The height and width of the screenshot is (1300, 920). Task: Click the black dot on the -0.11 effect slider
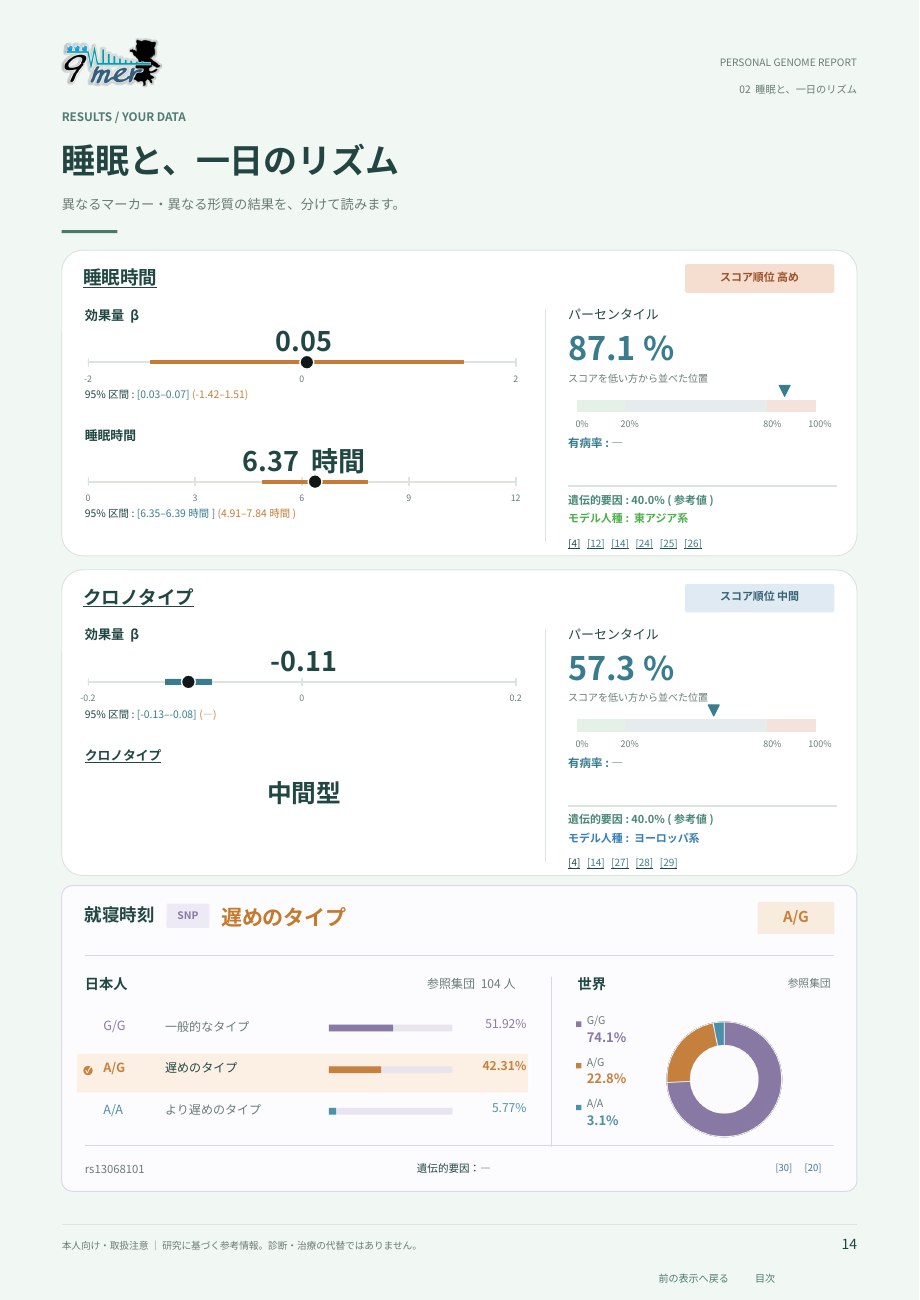188,682
